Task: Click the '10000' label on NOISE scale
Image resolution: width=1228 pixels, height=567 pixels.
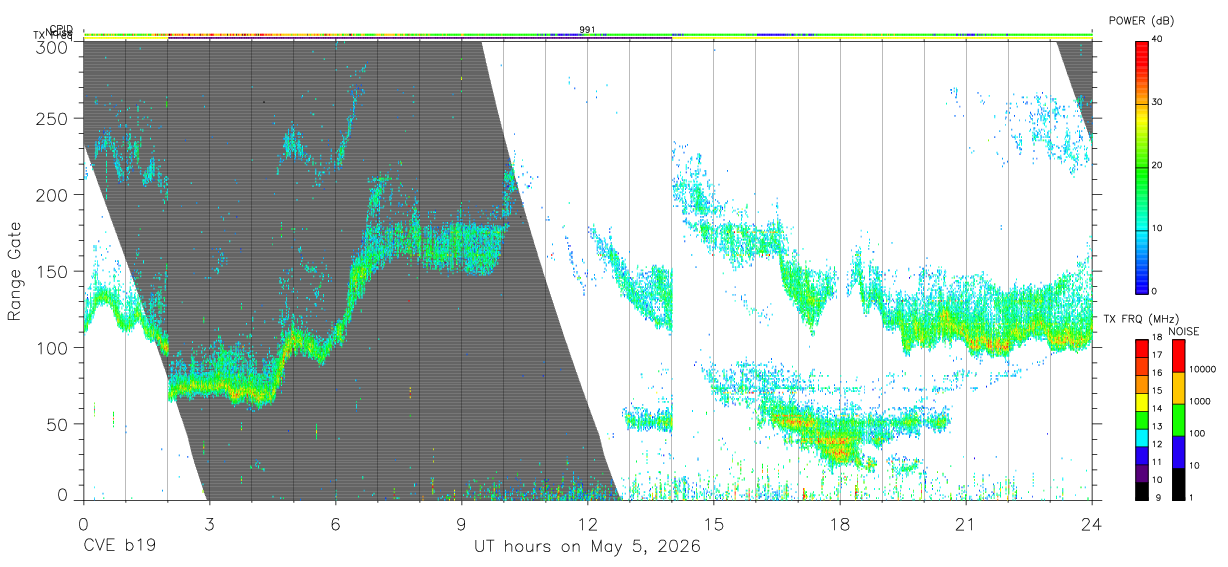Action: [x=1203, y=369]
